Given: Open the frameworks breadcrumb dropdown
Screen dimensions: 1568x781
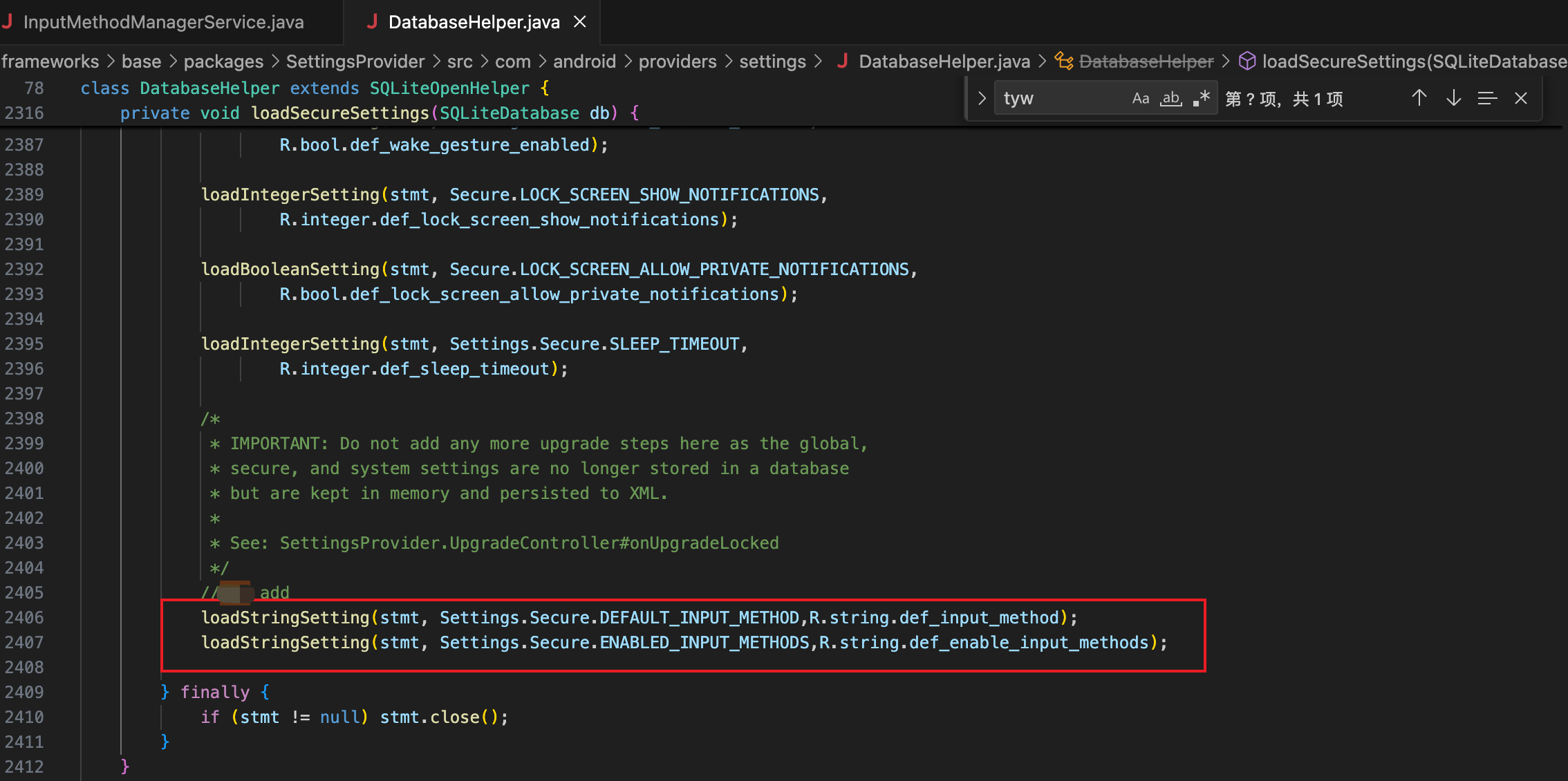Looking at the screenshot, I should [50, 62].
